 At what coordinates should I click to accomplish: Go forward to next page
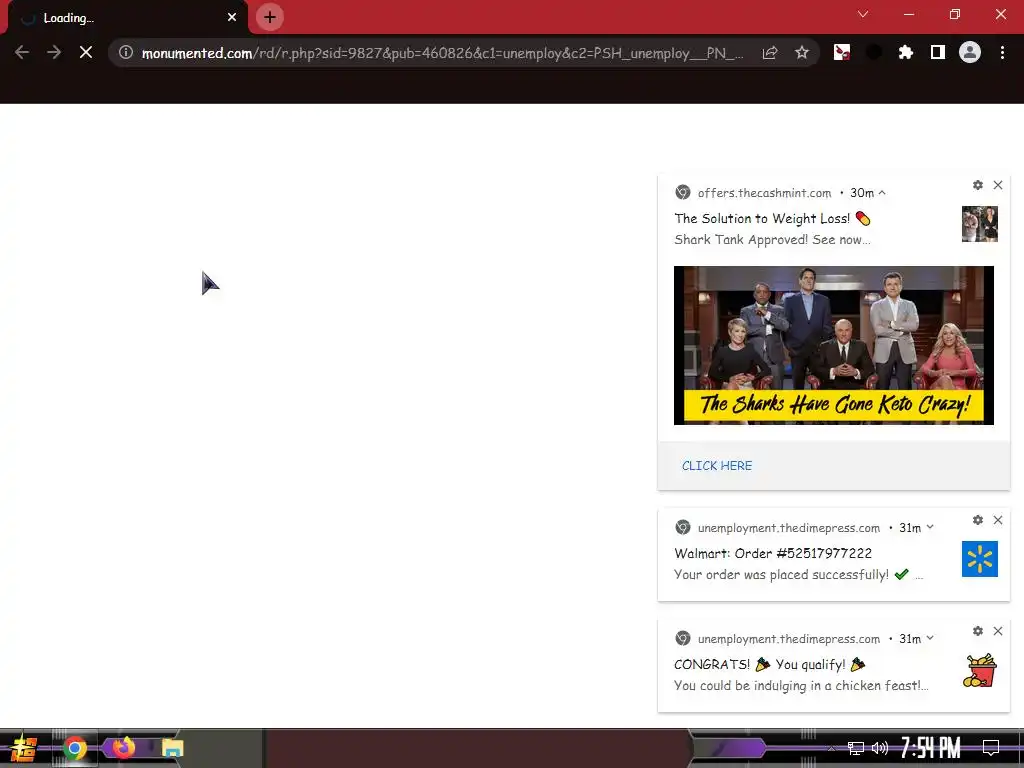click(54, 52)
